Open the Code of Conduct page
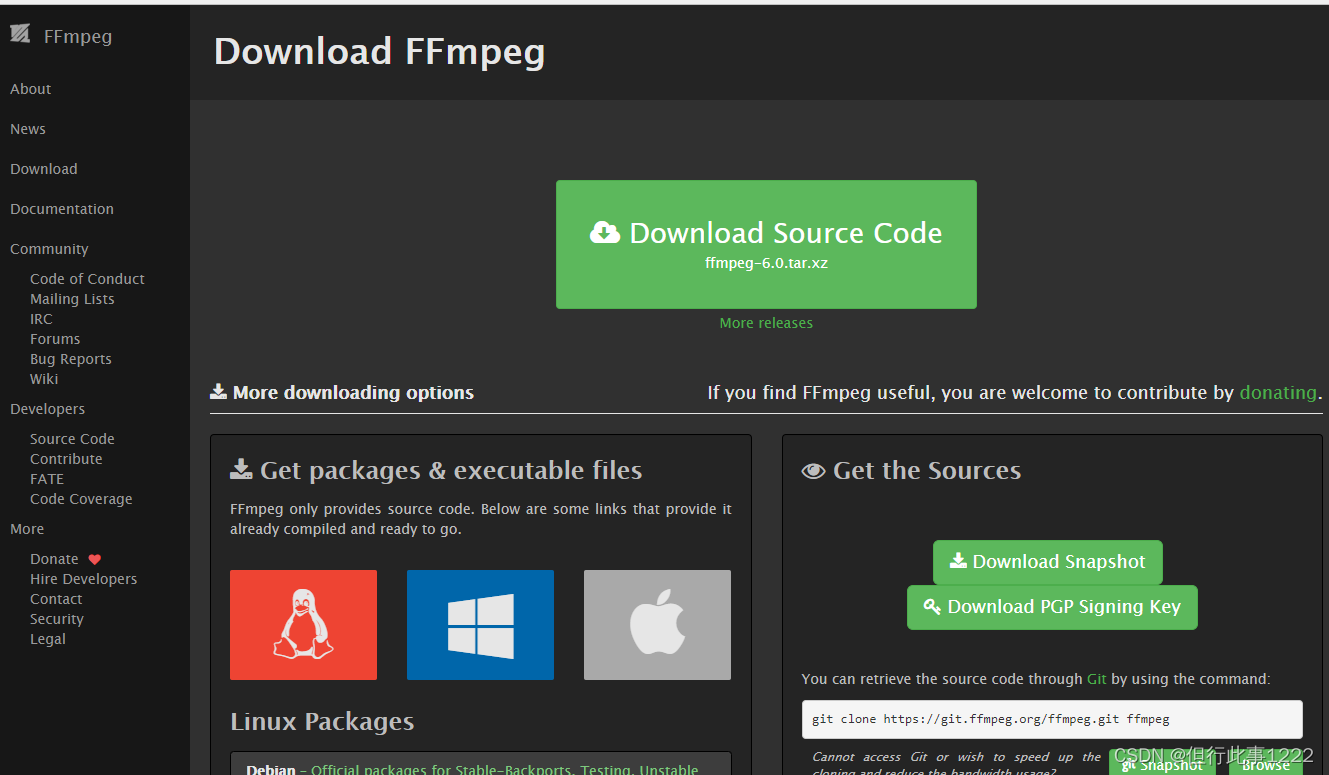 coord(87,279)
